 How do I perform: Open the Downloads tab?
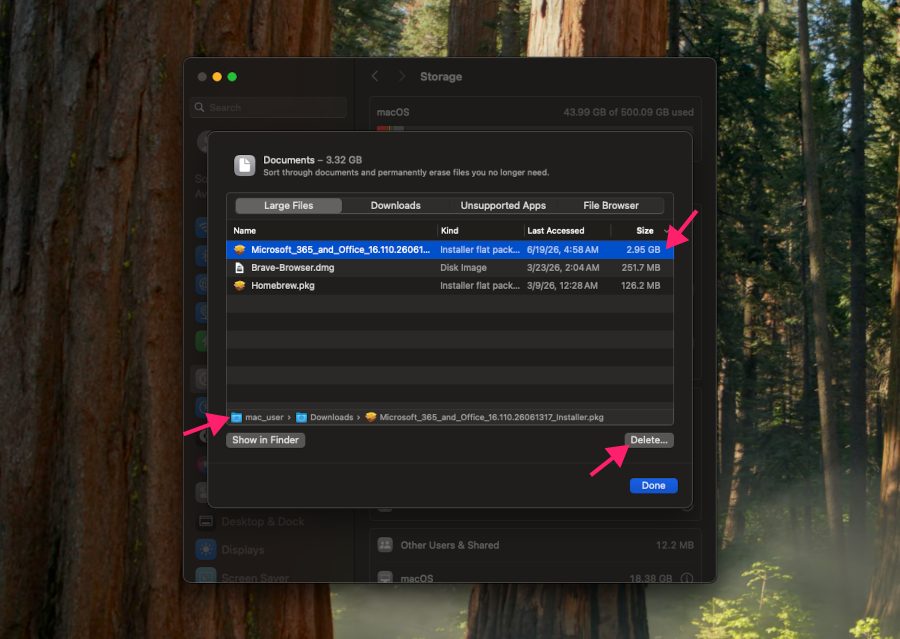click(395, 206)
